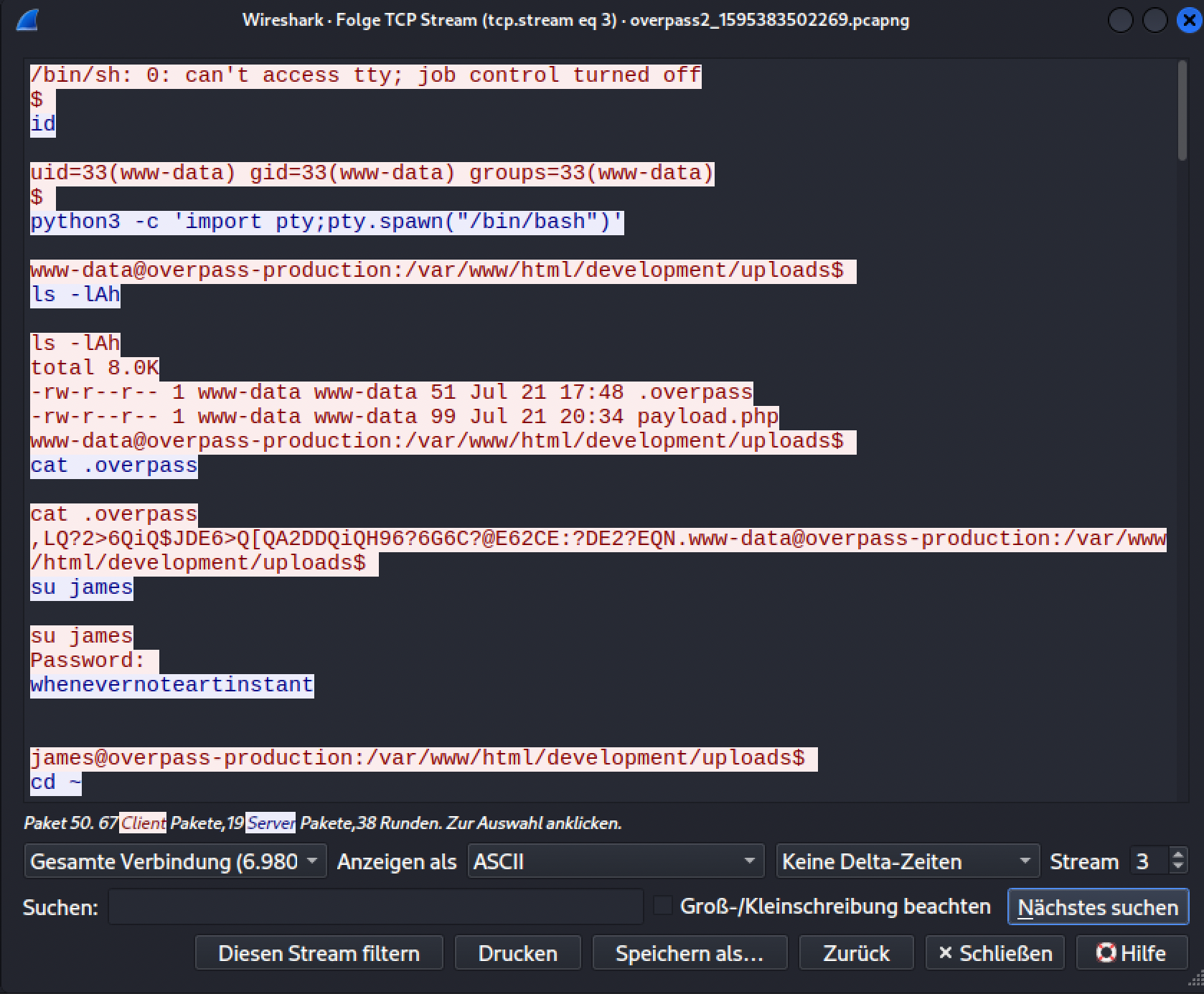Click the .overpass file listing row
Viewport: 1204px width, 994px height.
(392, 392)
